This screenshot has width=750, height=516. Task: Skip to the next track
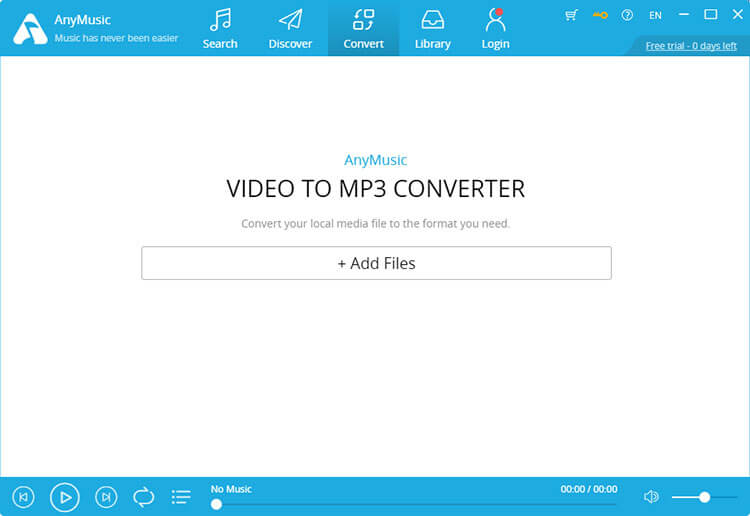pyautogui.click(x=106, y=497)
